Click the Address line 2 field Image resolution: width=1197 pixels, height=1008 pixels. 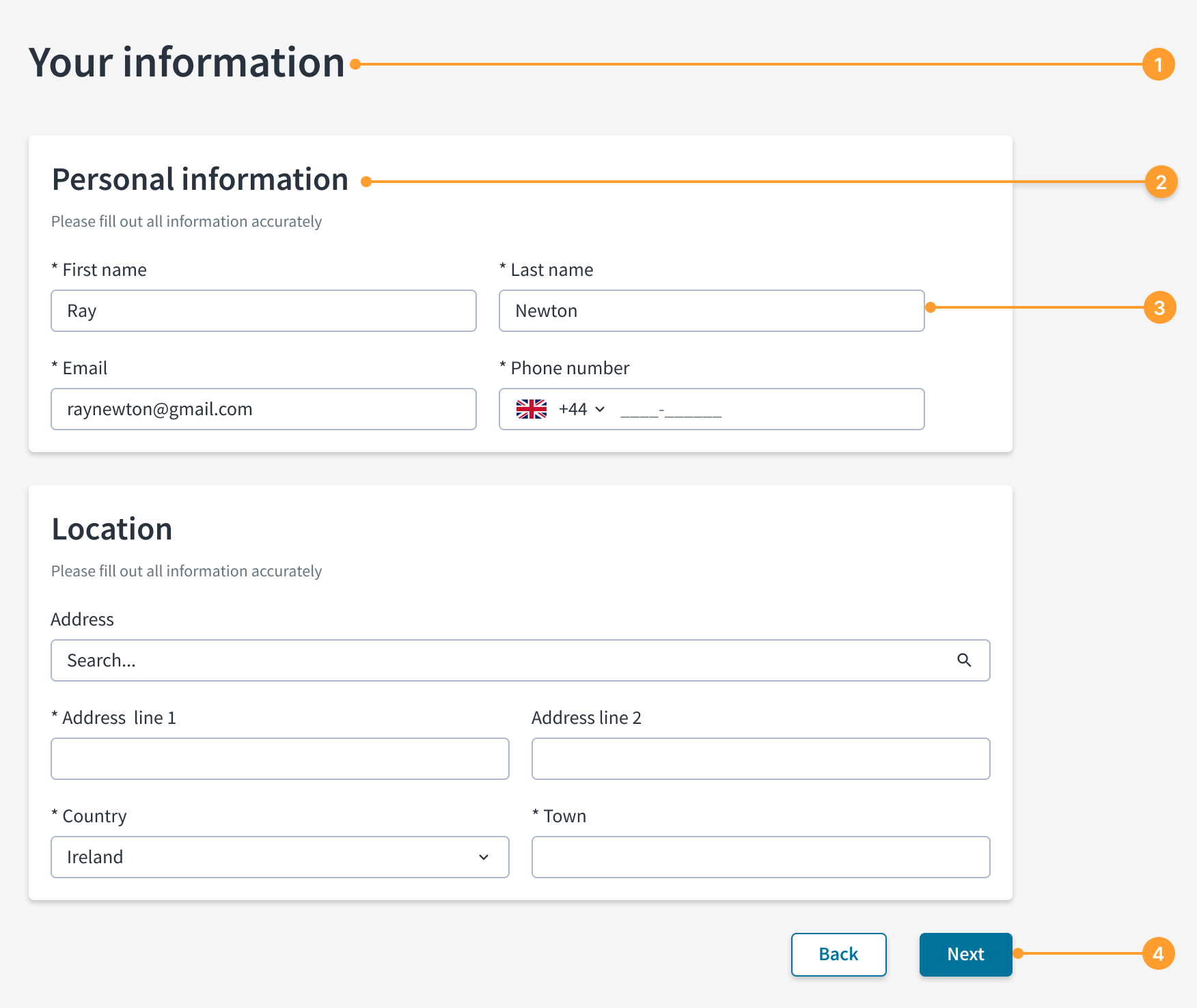[761, 759]
